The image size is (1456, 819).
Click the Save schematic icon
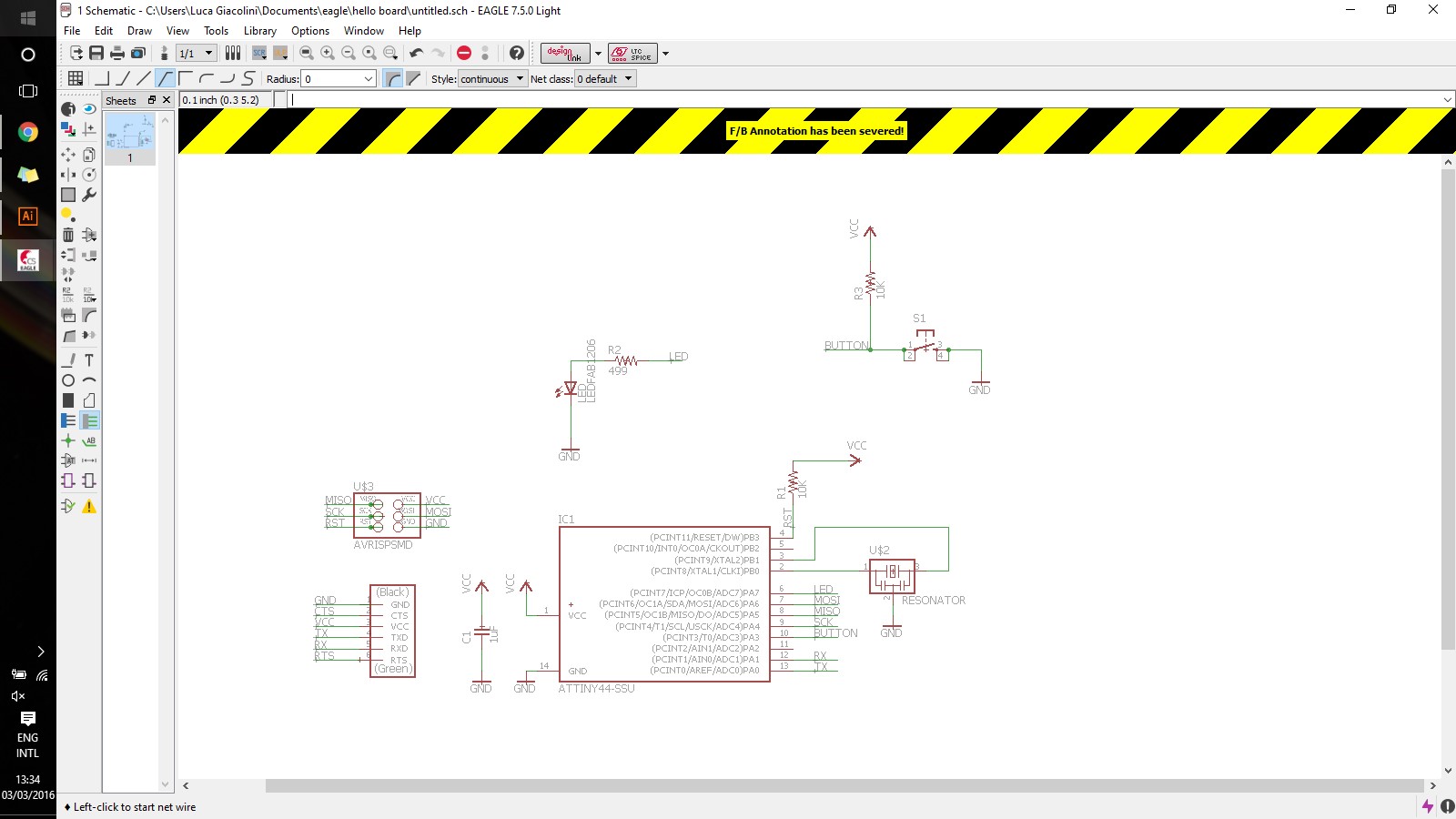pos(96,54)
